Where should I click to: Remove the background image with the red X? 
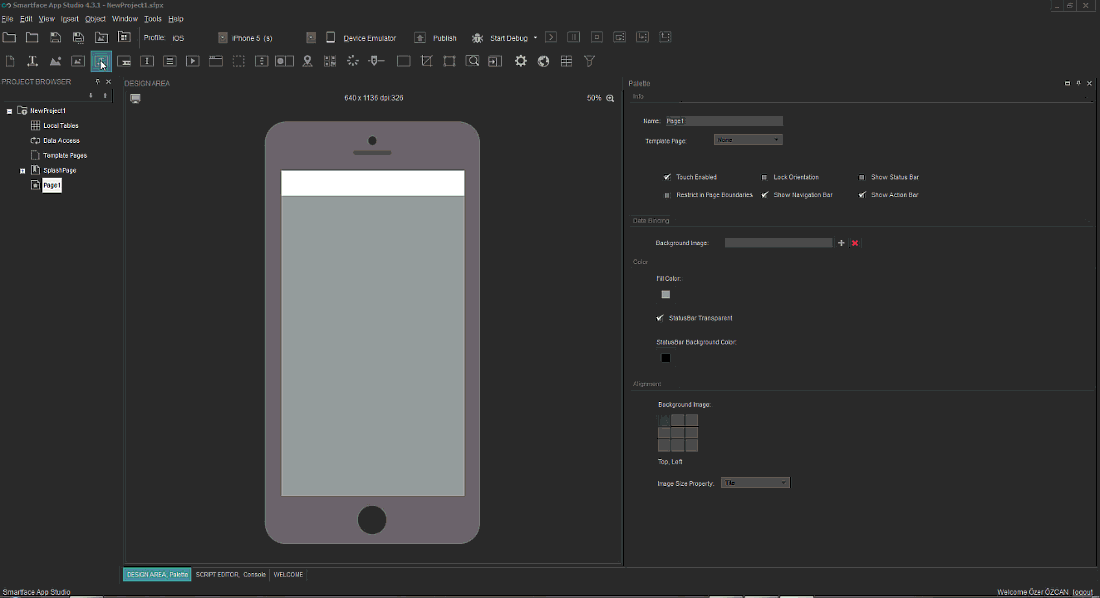point(856,242)
